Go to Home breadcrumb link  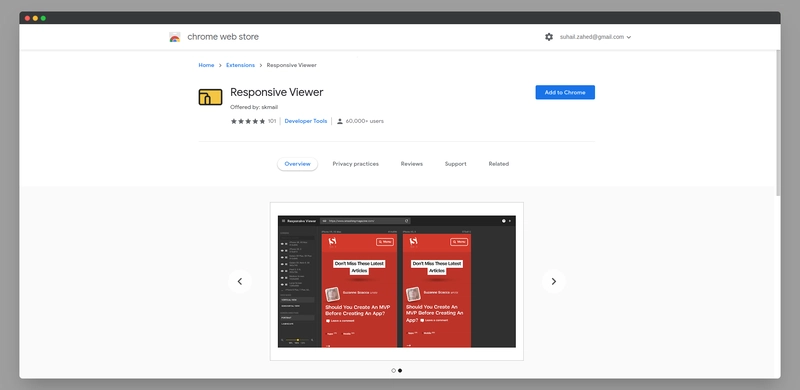[x=206, y=65]
